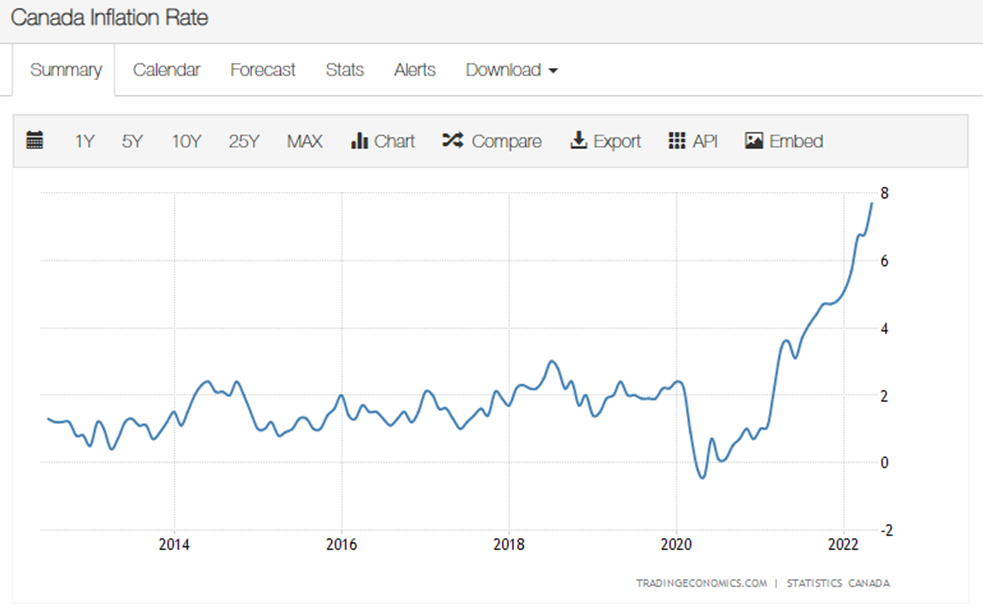This screenshot has width=983, height=614.
Task: Click the STATISTICS CANADA source text
Action: [838, 583]
